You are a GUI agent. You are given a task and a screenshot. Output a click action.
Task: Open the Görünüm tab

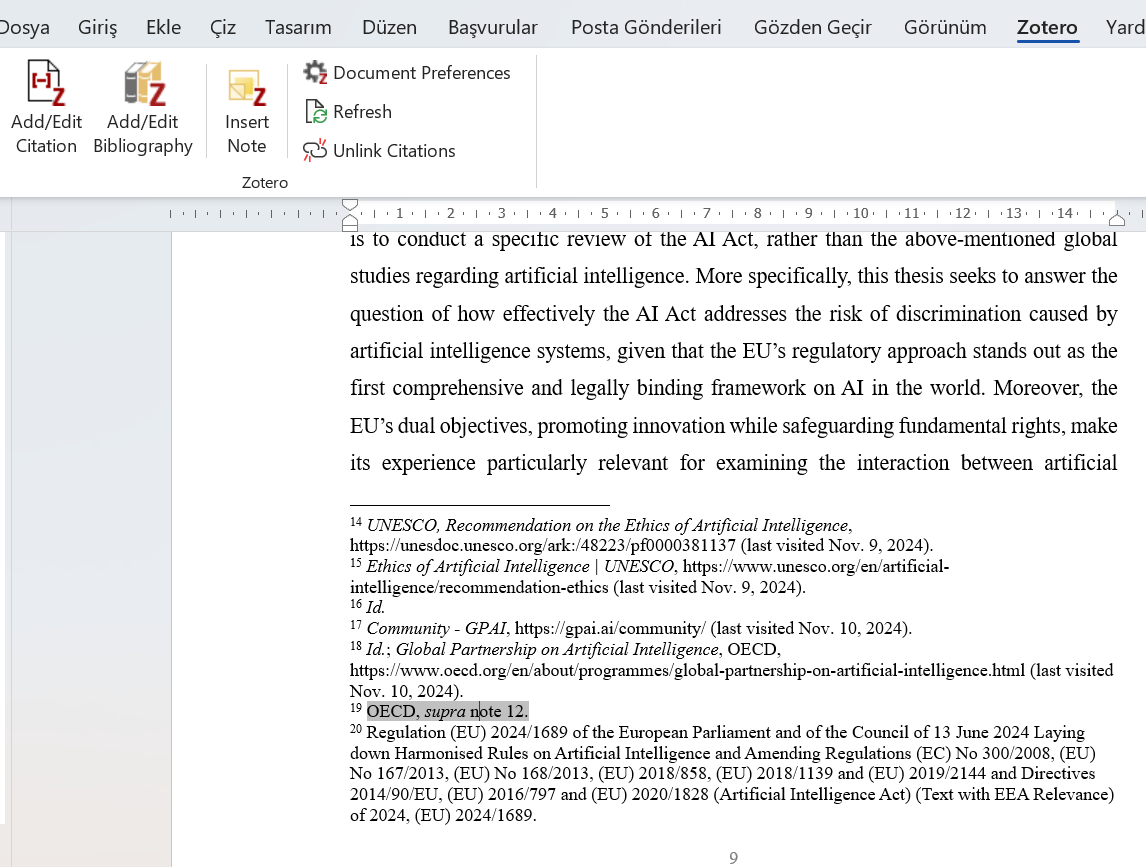pyautogui.click(x=945, y=28)
